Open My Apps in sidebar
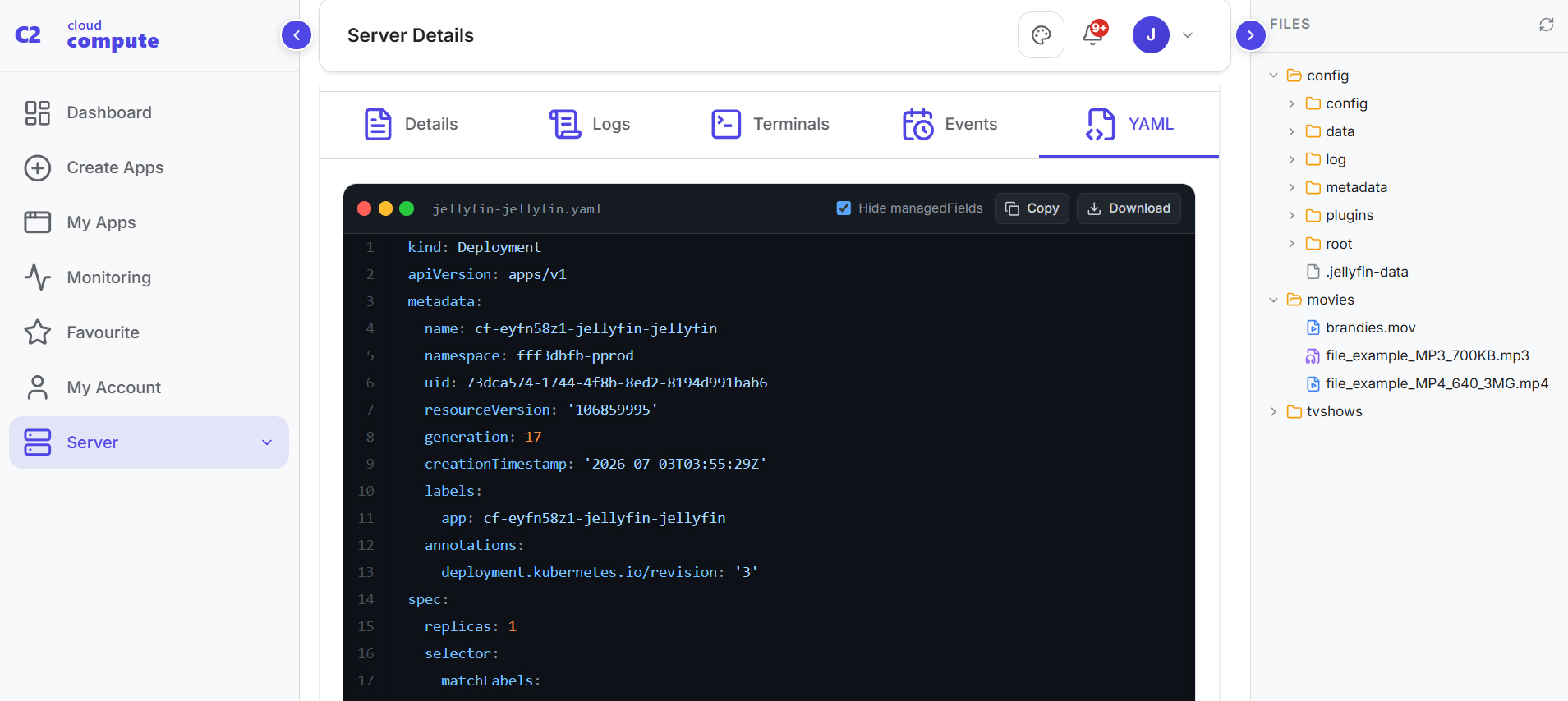 (x=149, y=222)
